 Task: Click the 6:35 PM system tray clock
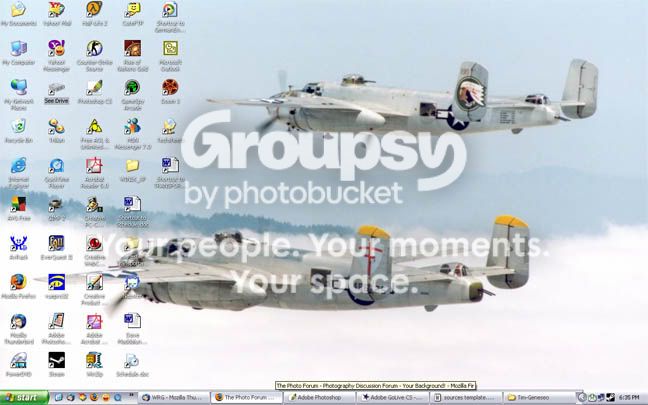click(x=629, y=398)
